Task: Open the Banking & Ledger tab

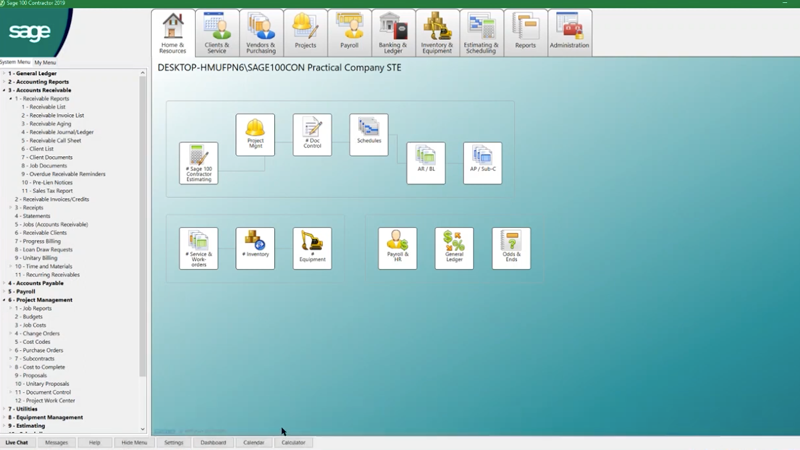Action: 393,33
